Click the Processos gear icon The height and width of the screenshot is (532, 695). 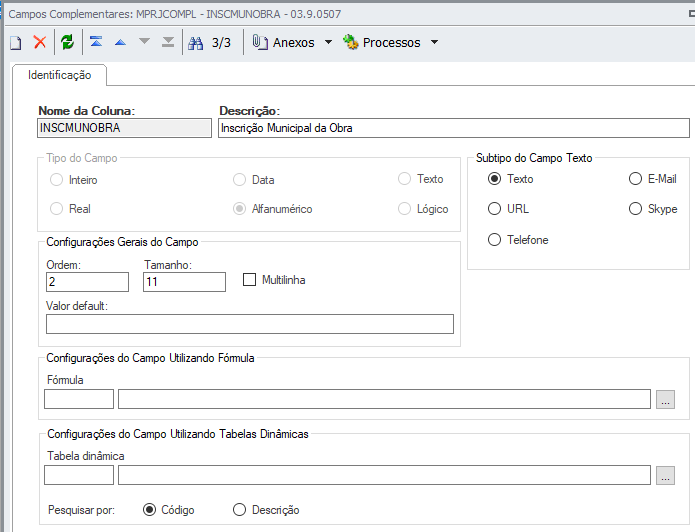pyautogui.click(x=351, y=42)
